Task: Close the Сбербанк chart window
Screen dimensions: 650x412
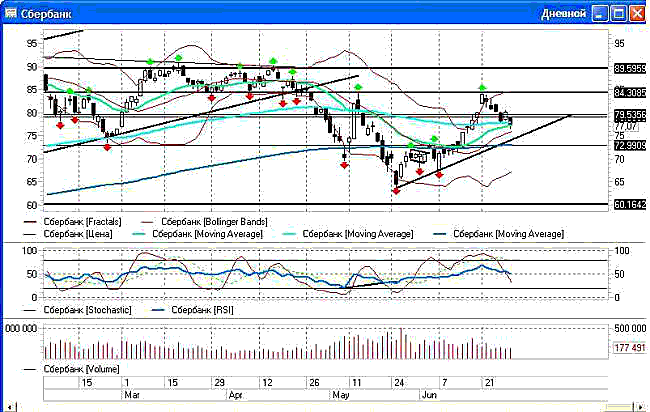Action: 637,14
